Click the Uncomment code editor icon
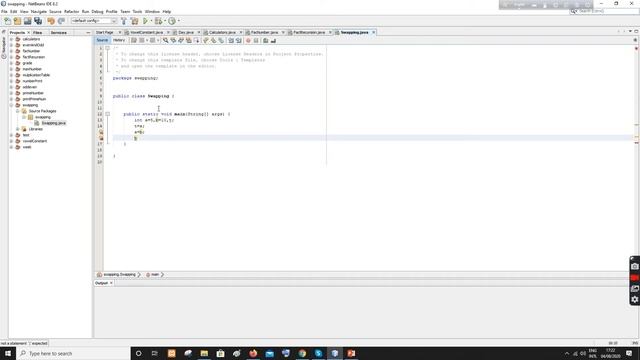 [x=273, y=40]
